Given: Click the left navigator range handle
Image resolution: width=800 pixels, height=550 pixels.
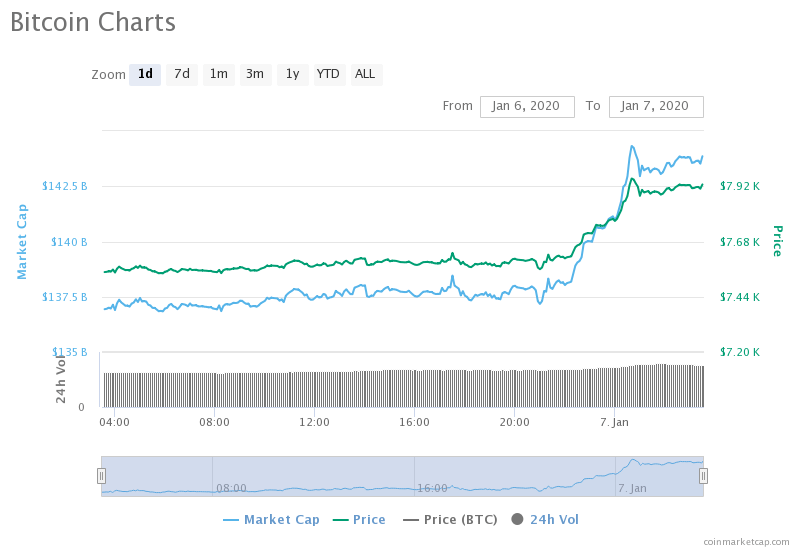Looking at the screenshot, I should click(x=102, y=476).
